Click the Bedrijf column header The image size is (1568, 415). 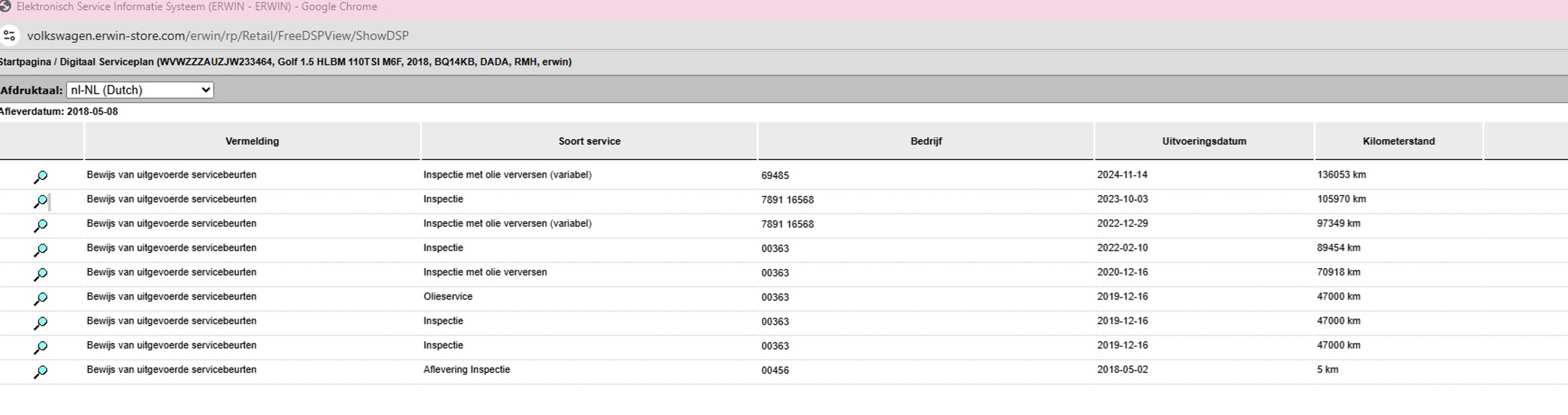pos(926,141)
